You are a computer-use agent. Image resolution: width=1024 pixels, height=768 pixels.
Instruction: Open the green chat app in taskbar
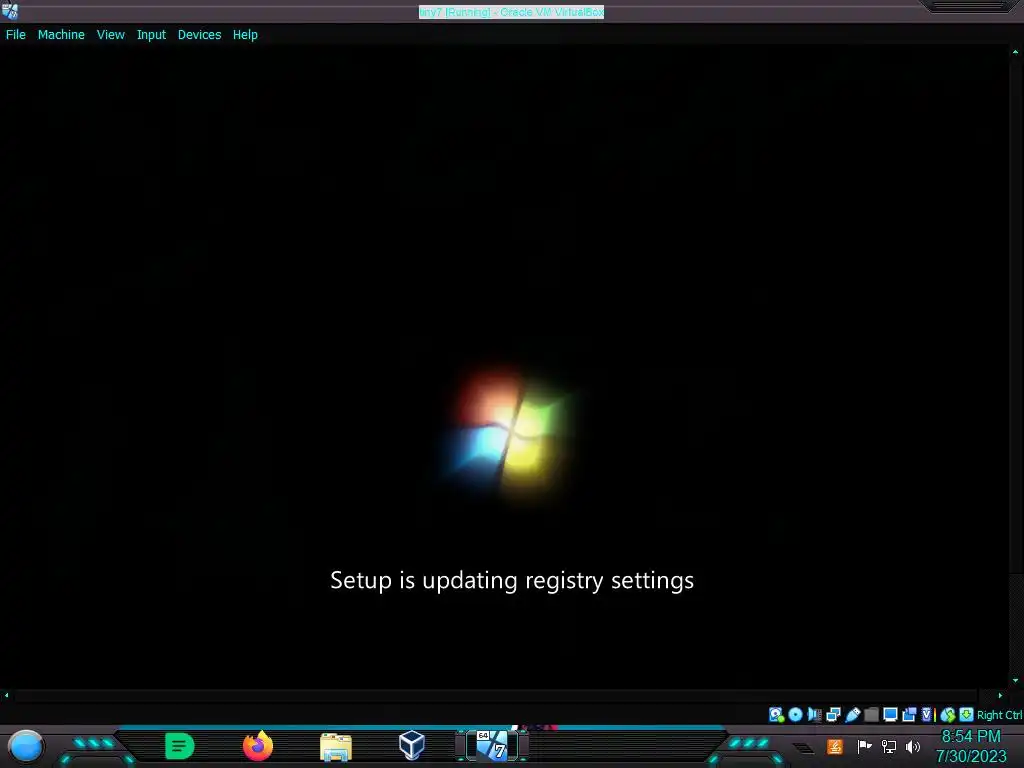point(180,746)
